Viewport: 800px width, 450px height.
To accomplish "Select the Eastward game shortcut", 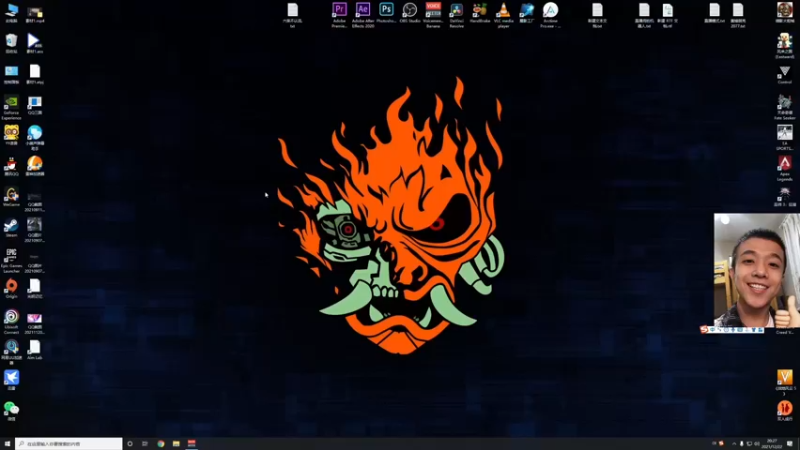I will (785, 46).
